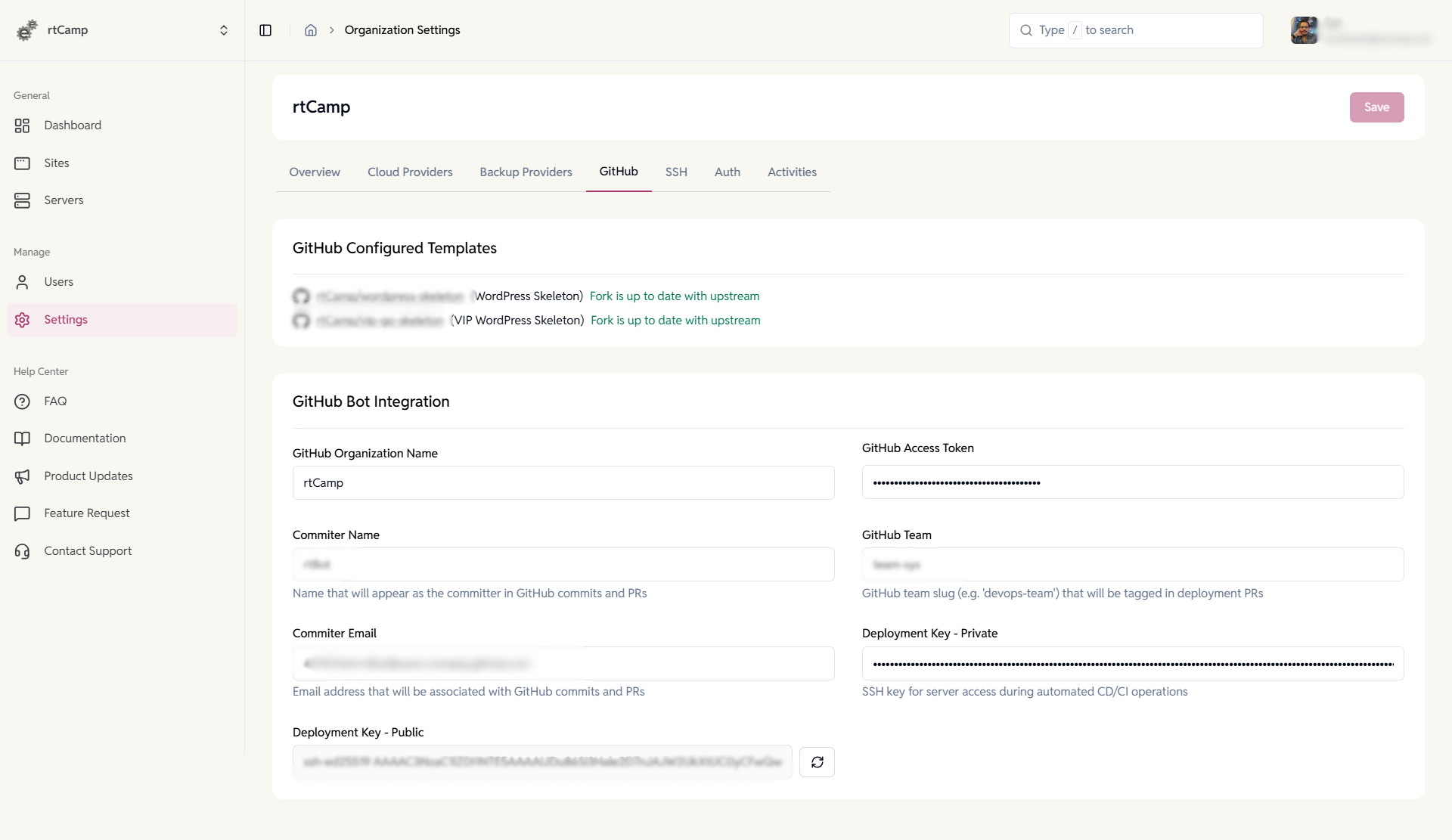Open Contact Support
Viewport: 1452px width, 840px height.
(87, 550)
